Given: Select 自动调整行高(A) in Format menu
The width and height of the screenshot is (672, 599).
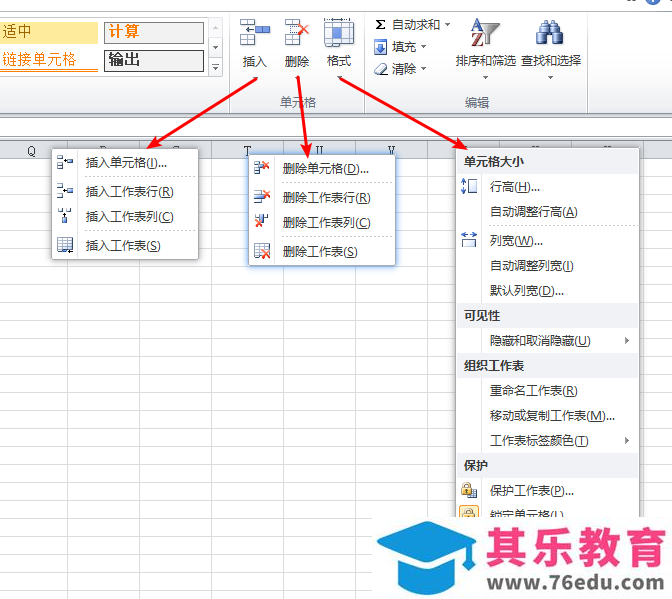Looking at the screenshot, I should (548, 212).
